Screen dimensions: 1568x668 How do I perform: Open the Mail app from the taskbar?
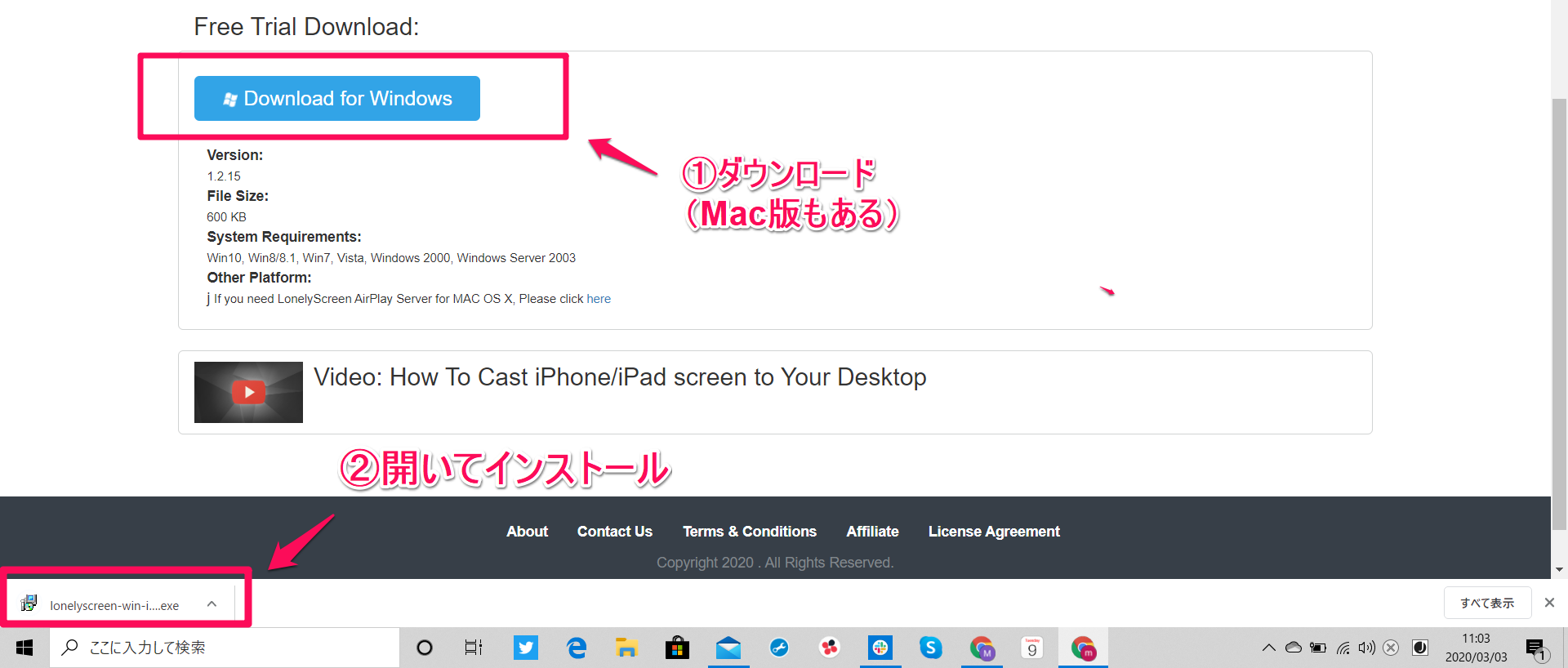(x=728, y=648)
